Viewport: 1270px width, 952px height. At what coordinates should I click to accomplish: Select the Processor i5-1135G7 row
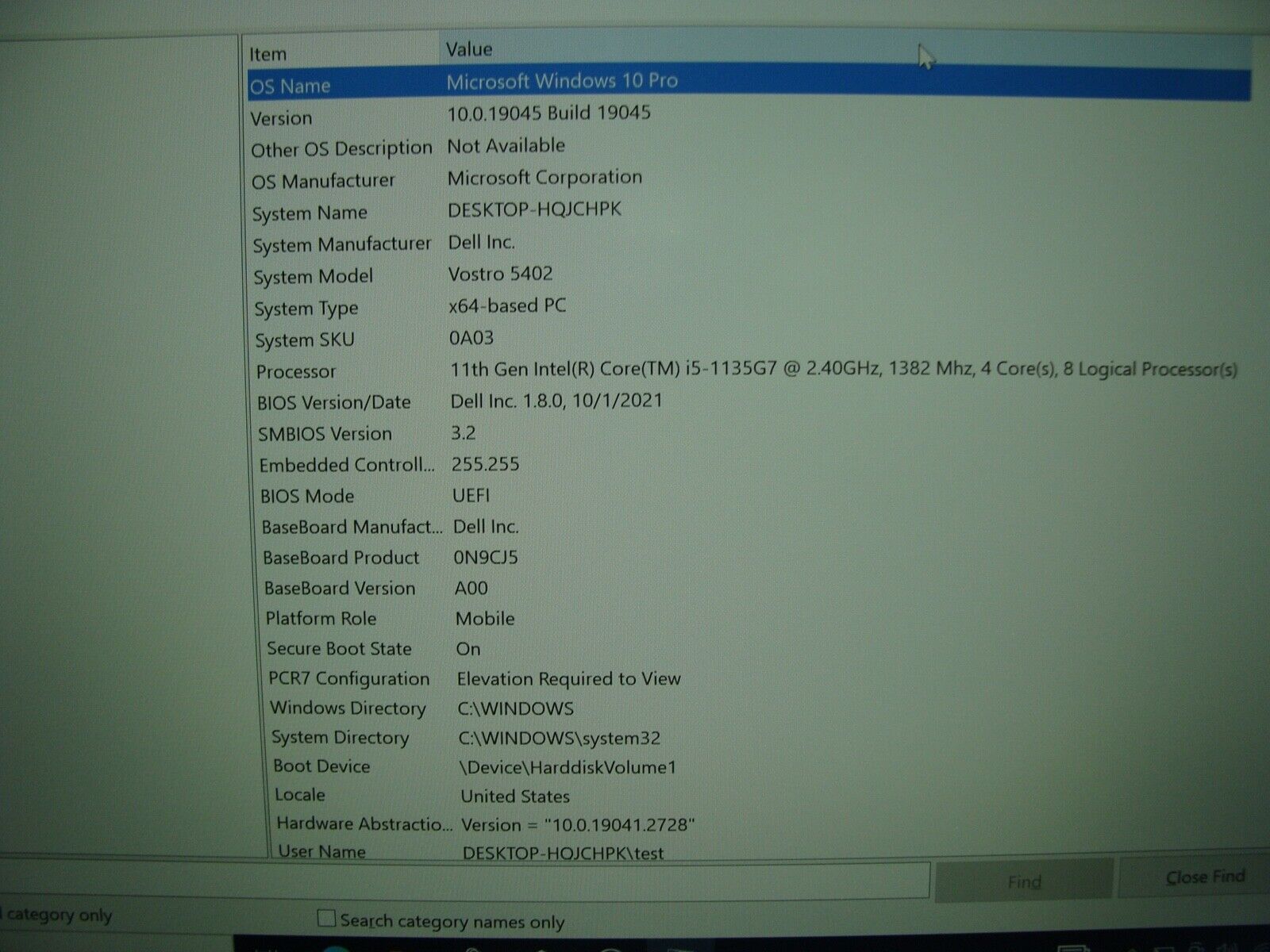click(x=749, y=370)
